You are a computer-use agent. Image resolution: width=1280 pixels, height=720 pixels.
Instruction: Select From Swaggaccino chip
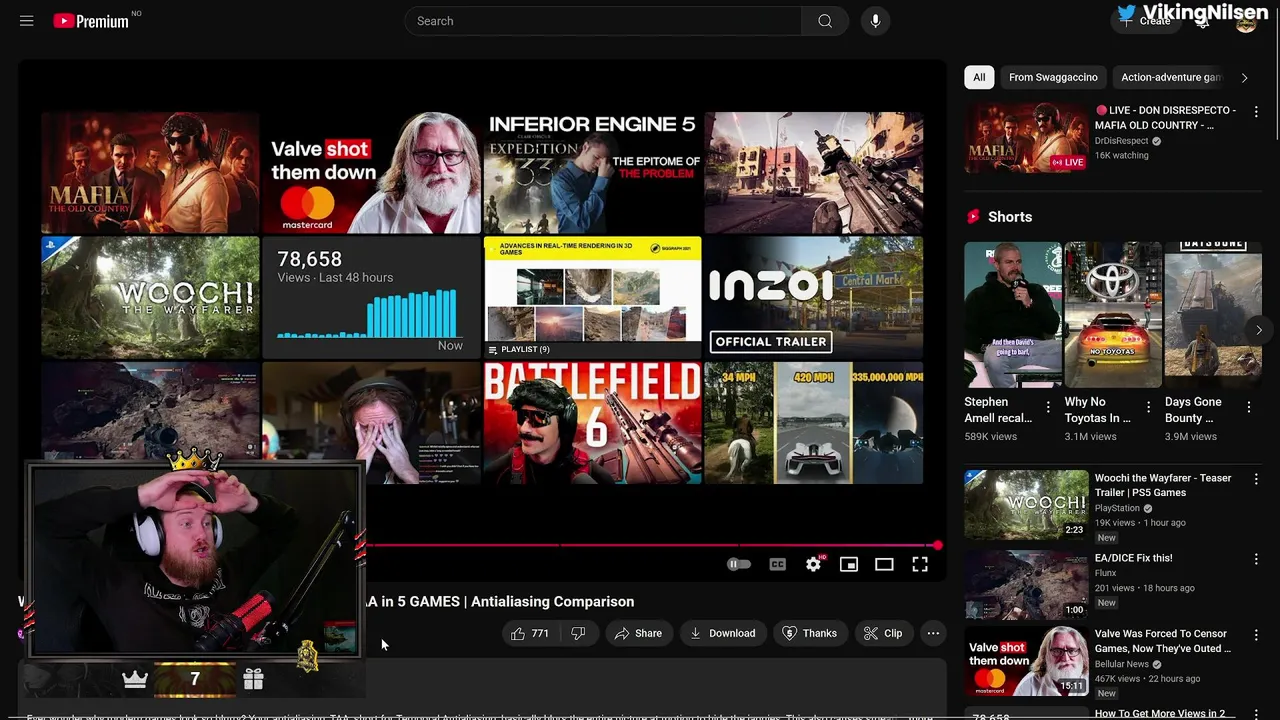[1053, 77]
